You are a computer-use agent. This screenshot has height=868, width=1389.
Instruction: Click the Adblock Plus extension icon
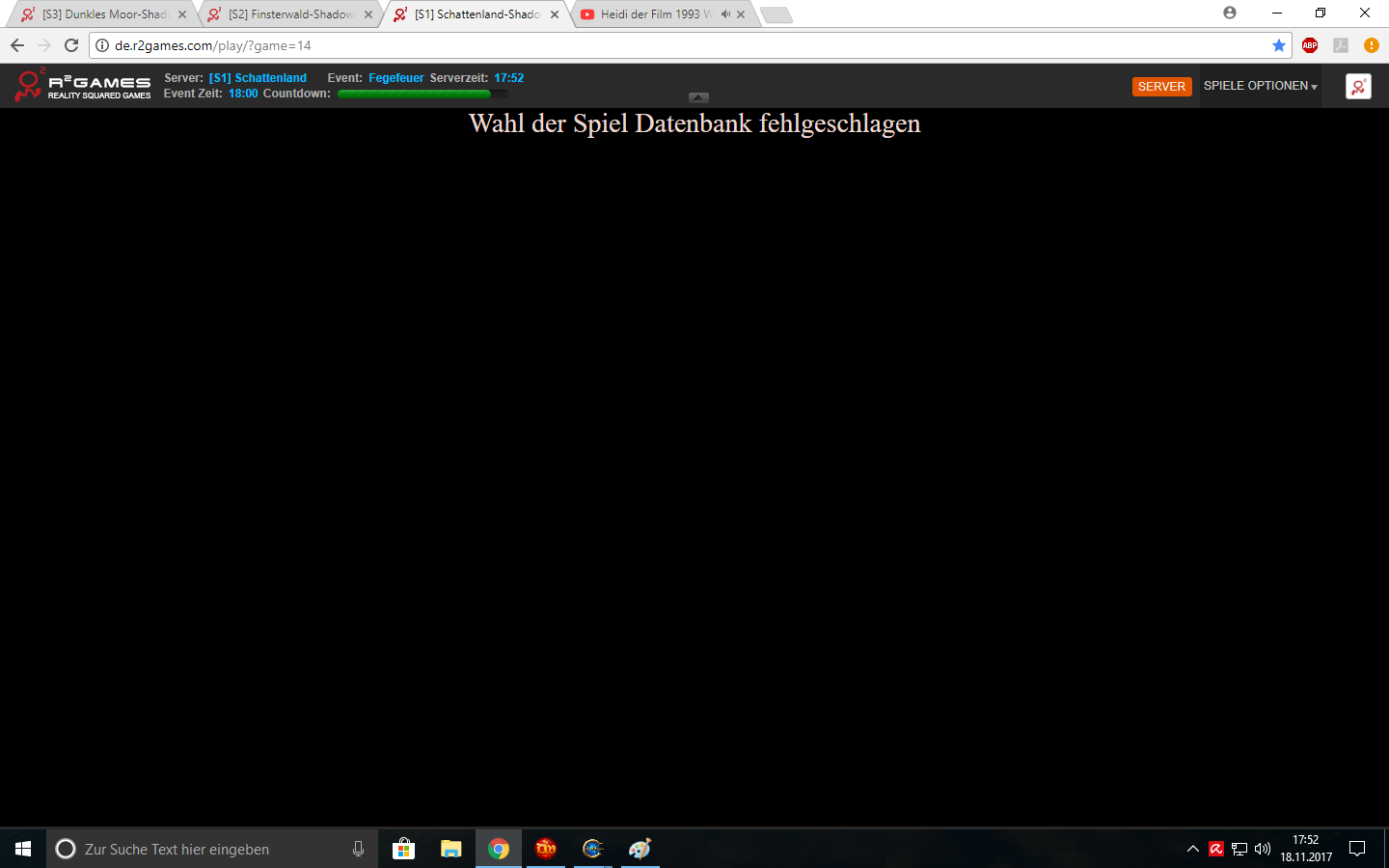(x=1310, y=45)
